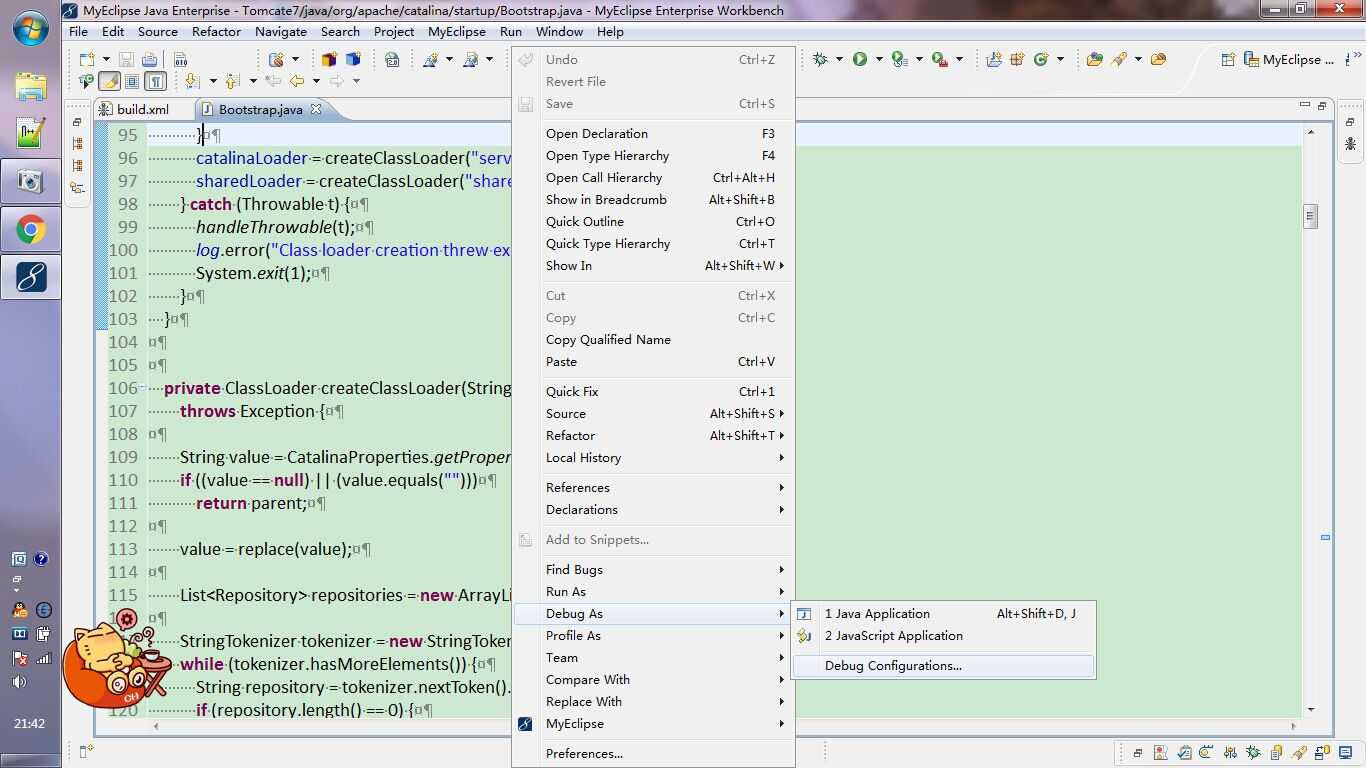Viewport: 1366px width, 768px height.
Task: Choose Debug Configurations... from submenu
Action: point(944,666)
